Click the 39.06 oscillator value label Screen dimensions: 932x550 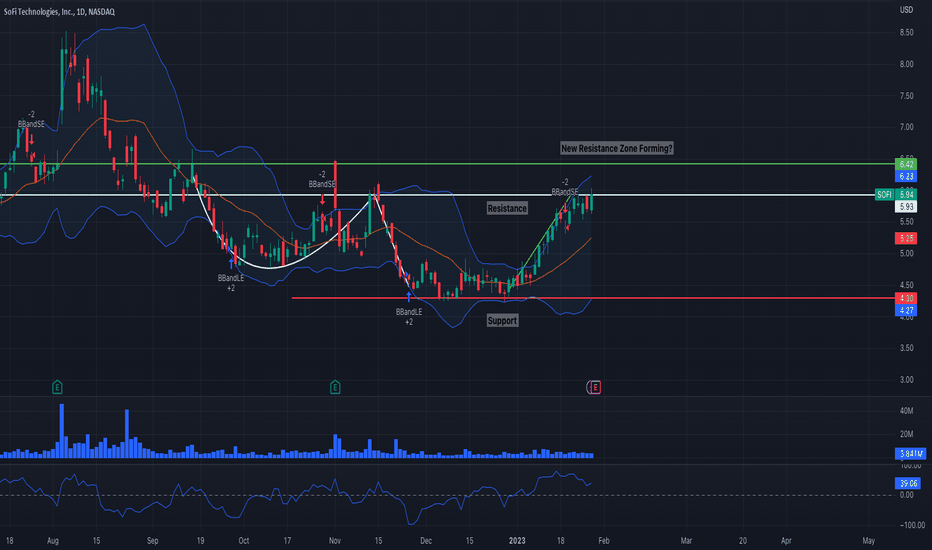pyautogui.click(x=908, y=483)
